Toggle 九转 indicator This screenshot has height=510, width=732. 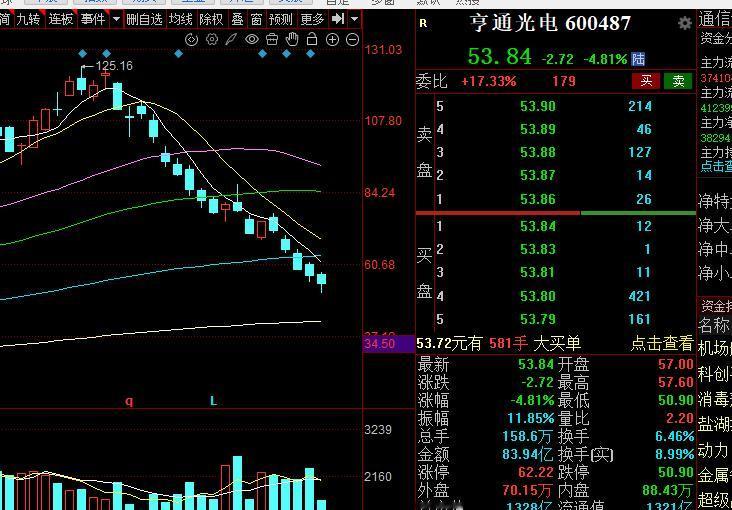28,19
